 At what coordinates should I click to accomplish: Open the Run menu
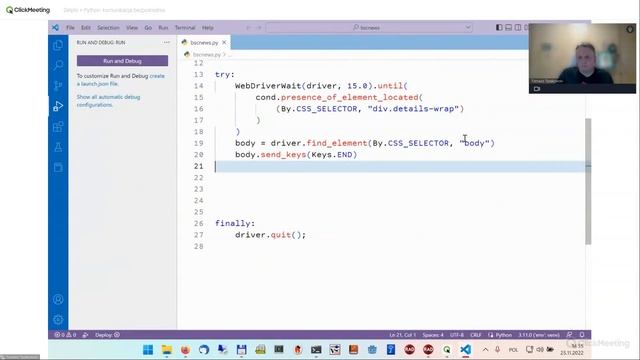click(x=163, y=28)
